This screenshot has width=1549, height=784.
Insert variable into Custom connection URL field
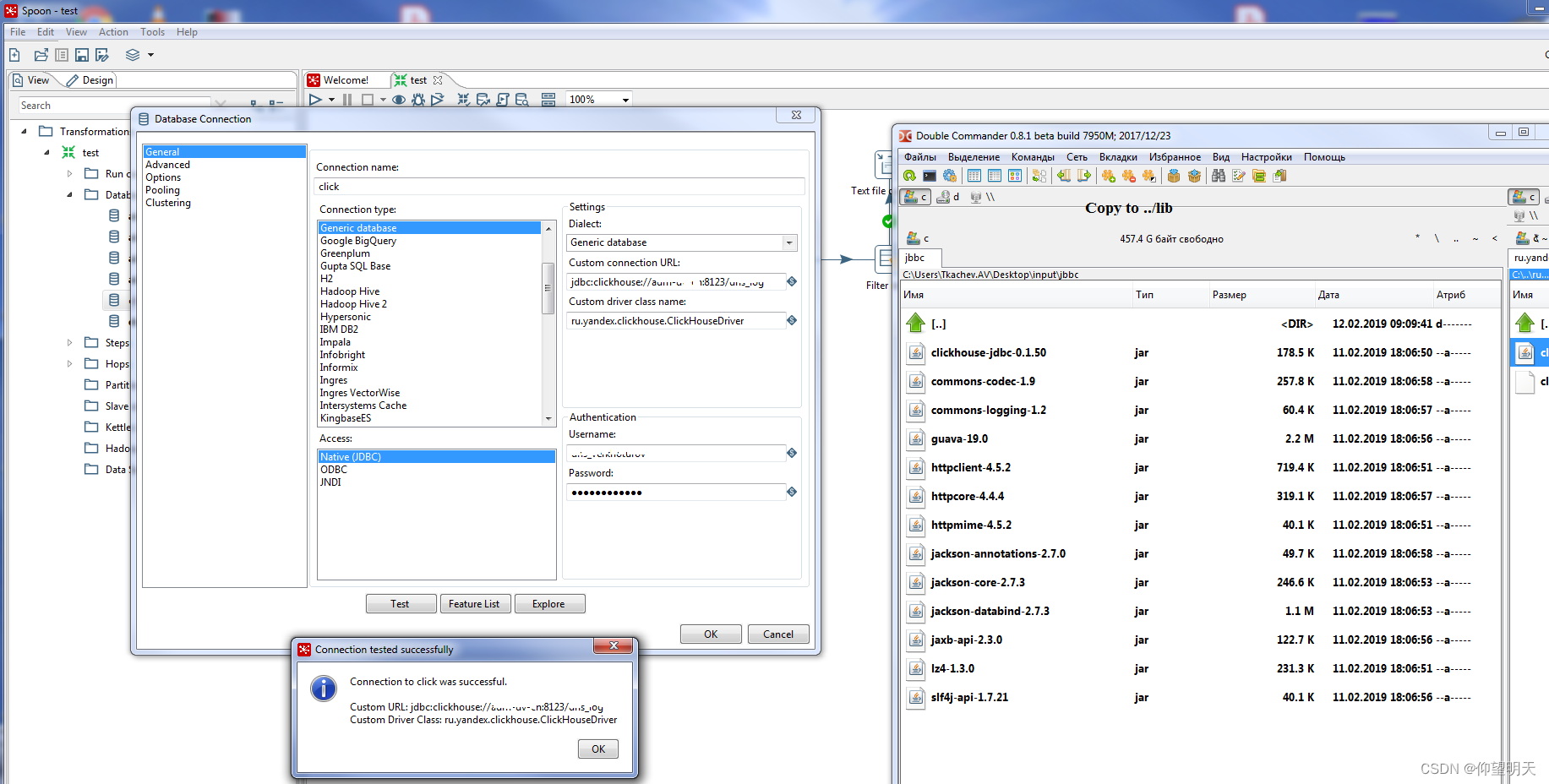tap(792, 281)
